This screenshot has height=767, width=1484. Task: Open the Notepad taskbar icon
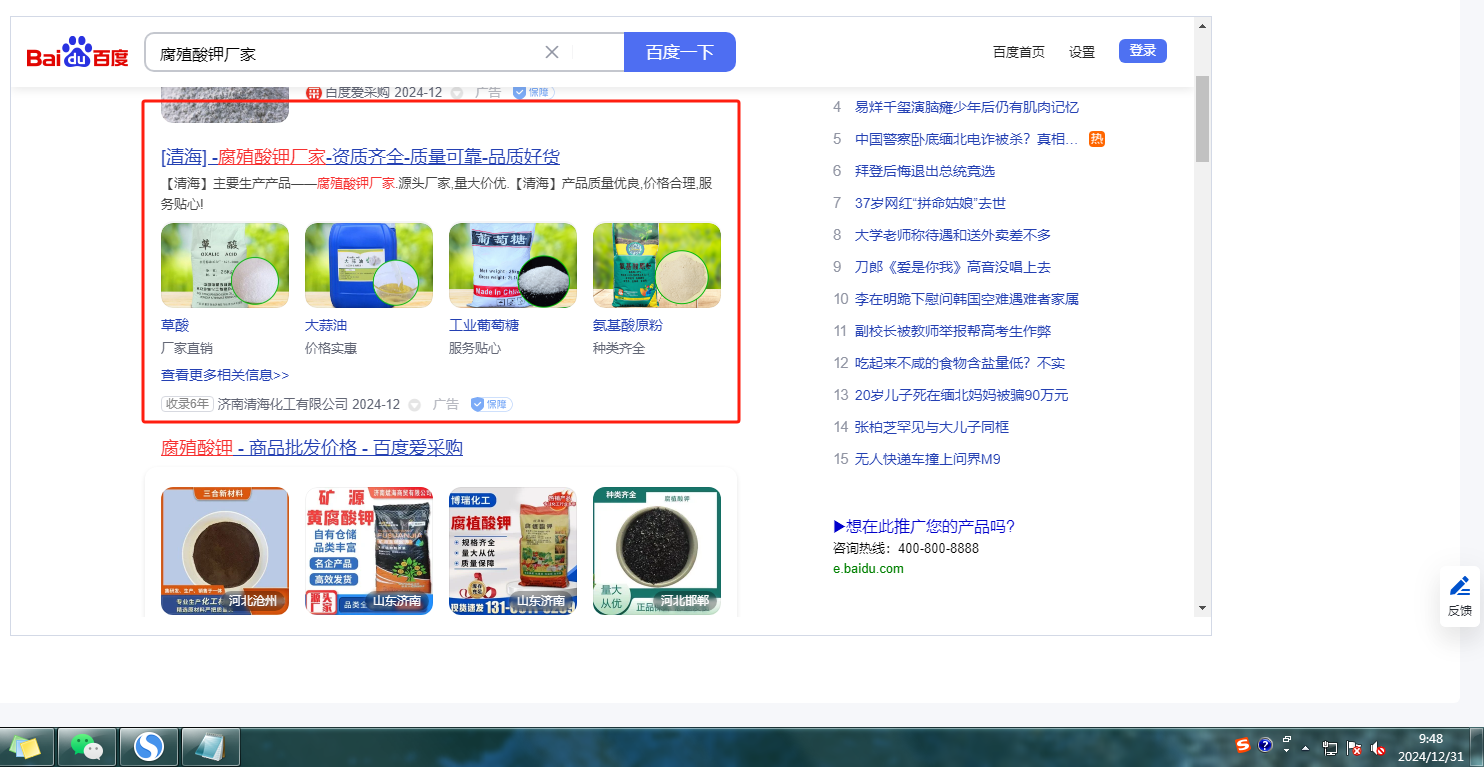[x=211, y=746]
